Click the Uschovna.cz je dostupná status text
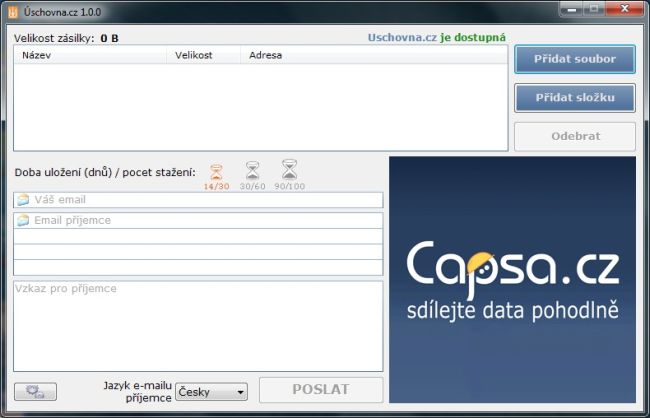This screenshot has width=650, height=418. click(437, 38)
